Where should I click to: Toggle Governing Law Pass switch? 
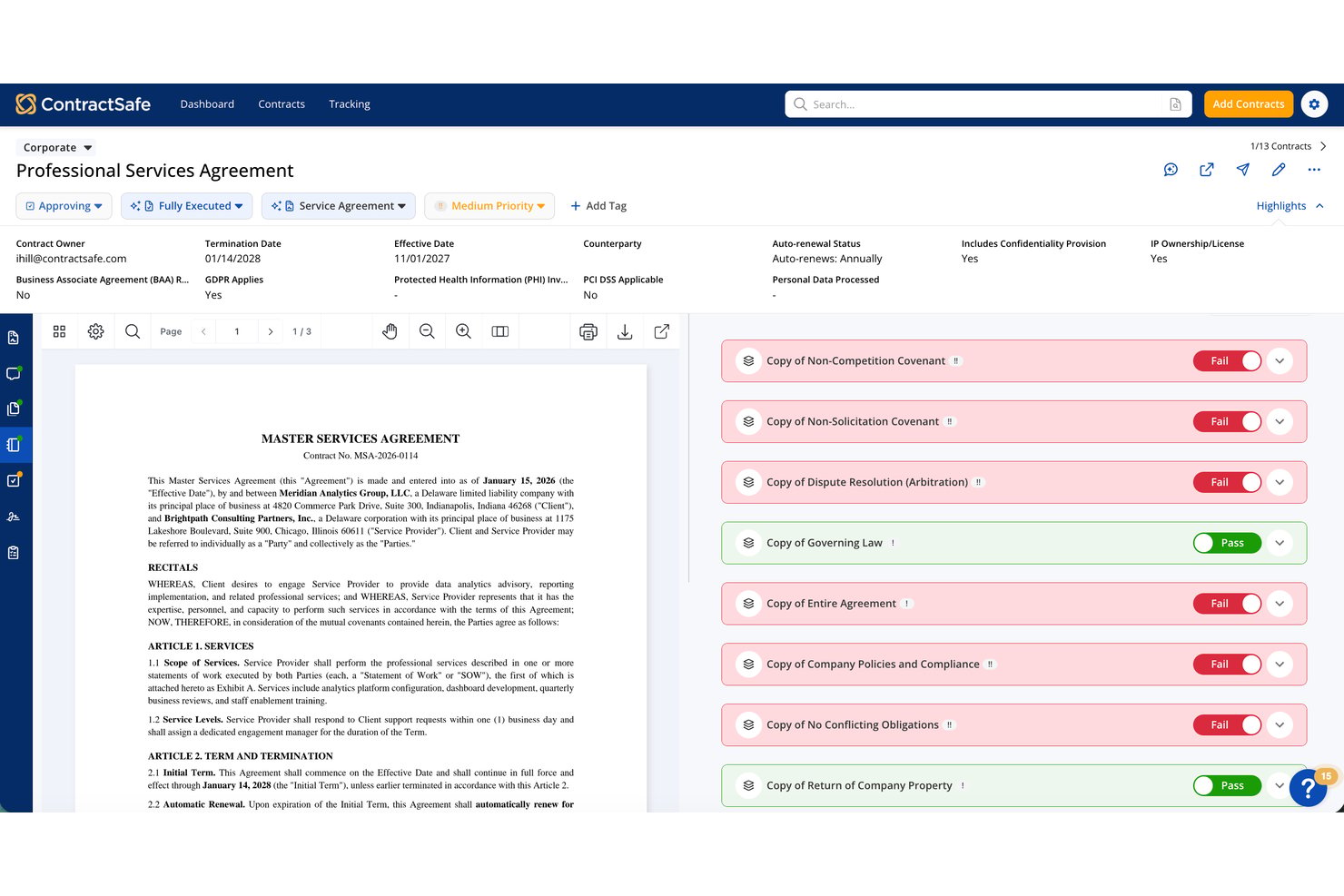[x=1228, y=543]
